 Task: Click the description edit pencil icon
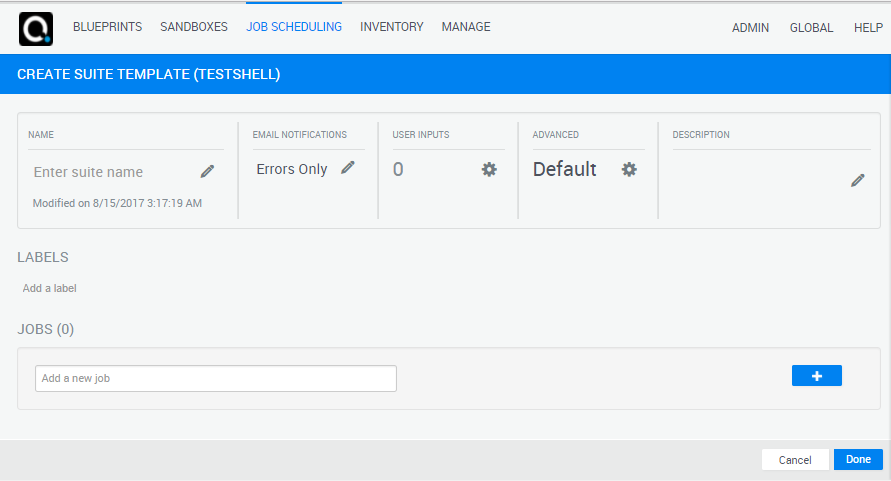tap(857, 180)
